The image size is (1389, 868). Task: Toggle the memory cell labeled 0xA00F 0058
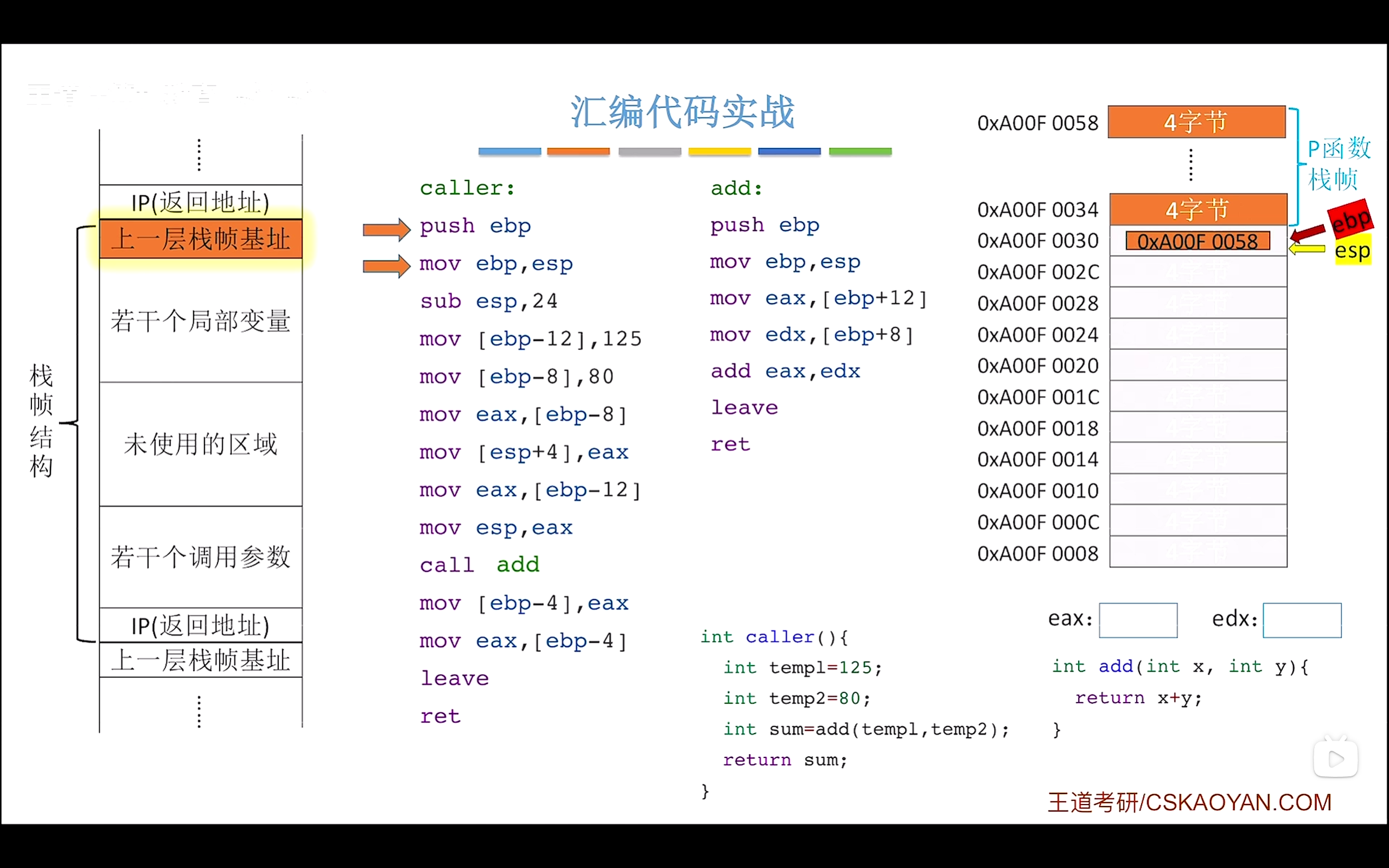coord(1198,241)
